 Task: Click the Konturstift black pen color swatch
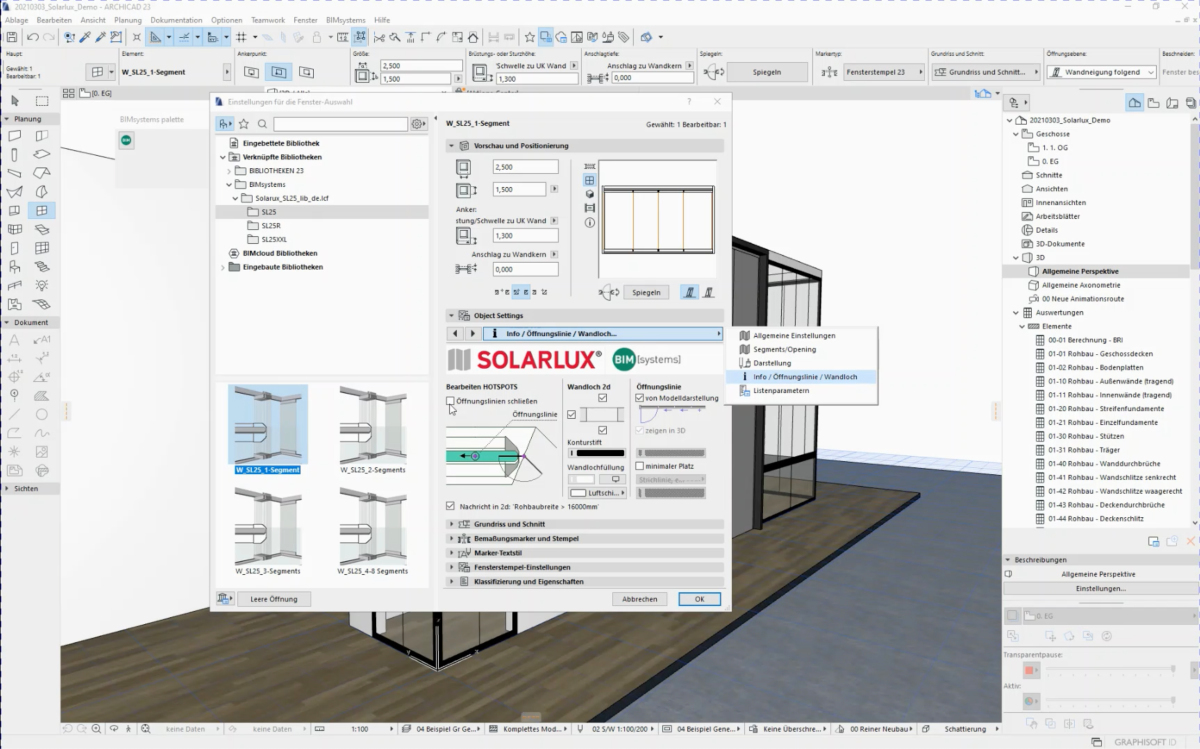600,454
